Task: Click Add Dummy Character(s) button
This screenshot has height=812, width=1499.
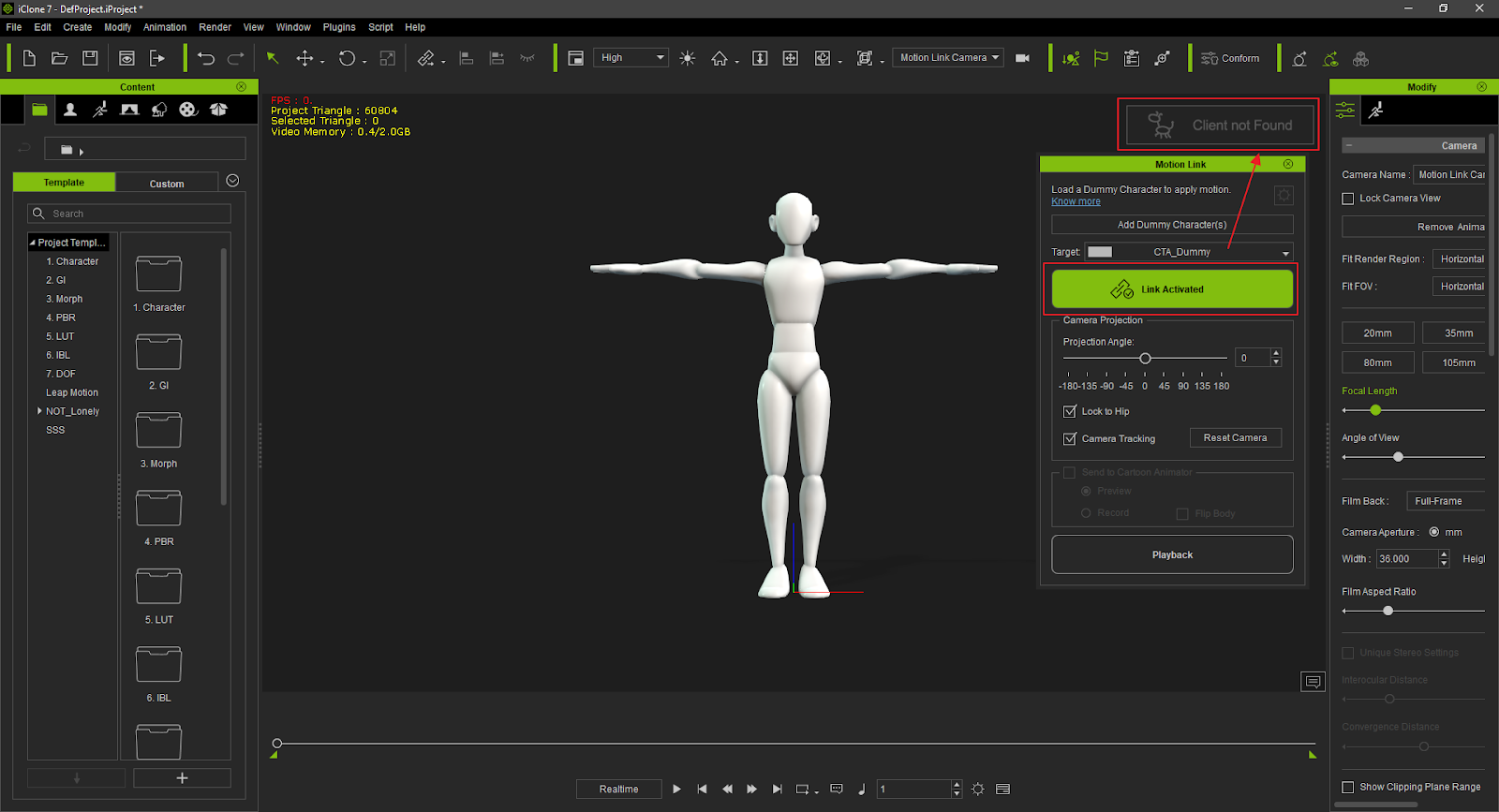Action: (1172, 225)
